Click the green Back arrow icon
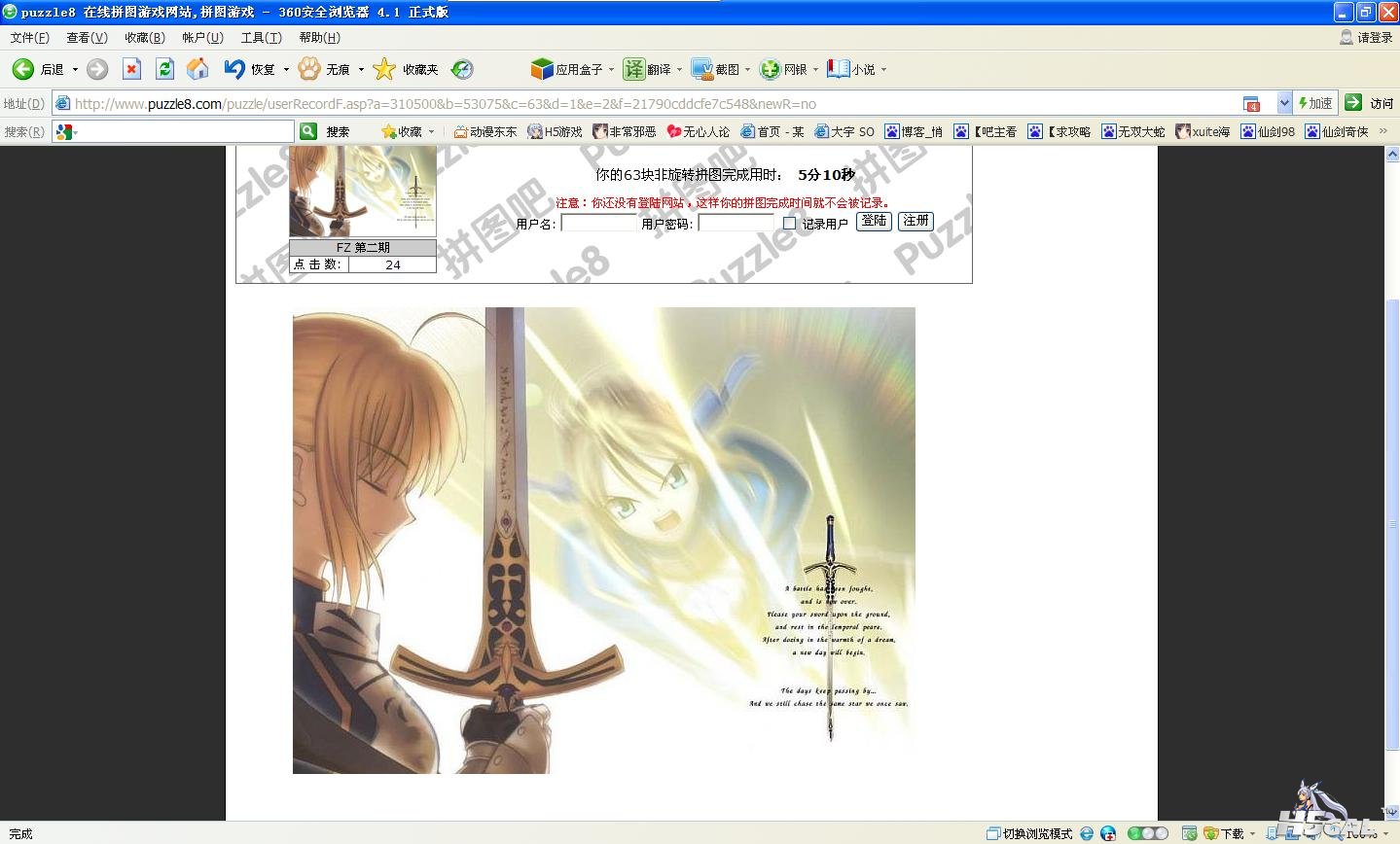Image resolution: width=1400 pixels, height=844 pixels. click(23, 69)
